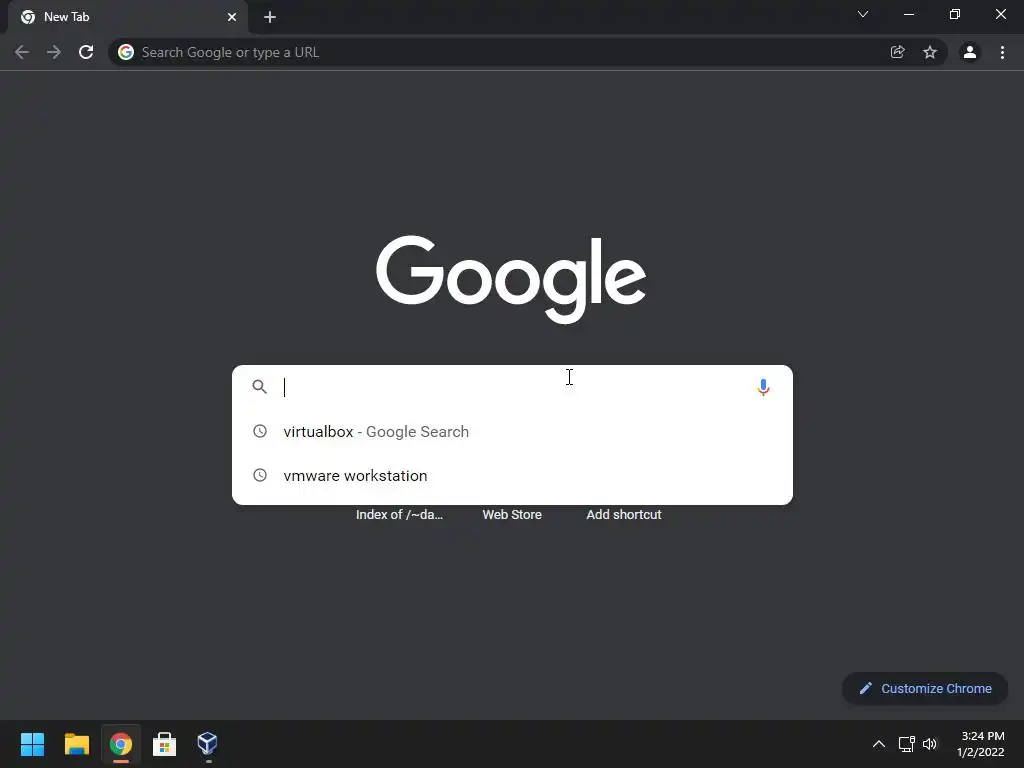The height and width of the screenshot is (768, 1024).
Task: Click the browser forward arrow
Action: 54,52
